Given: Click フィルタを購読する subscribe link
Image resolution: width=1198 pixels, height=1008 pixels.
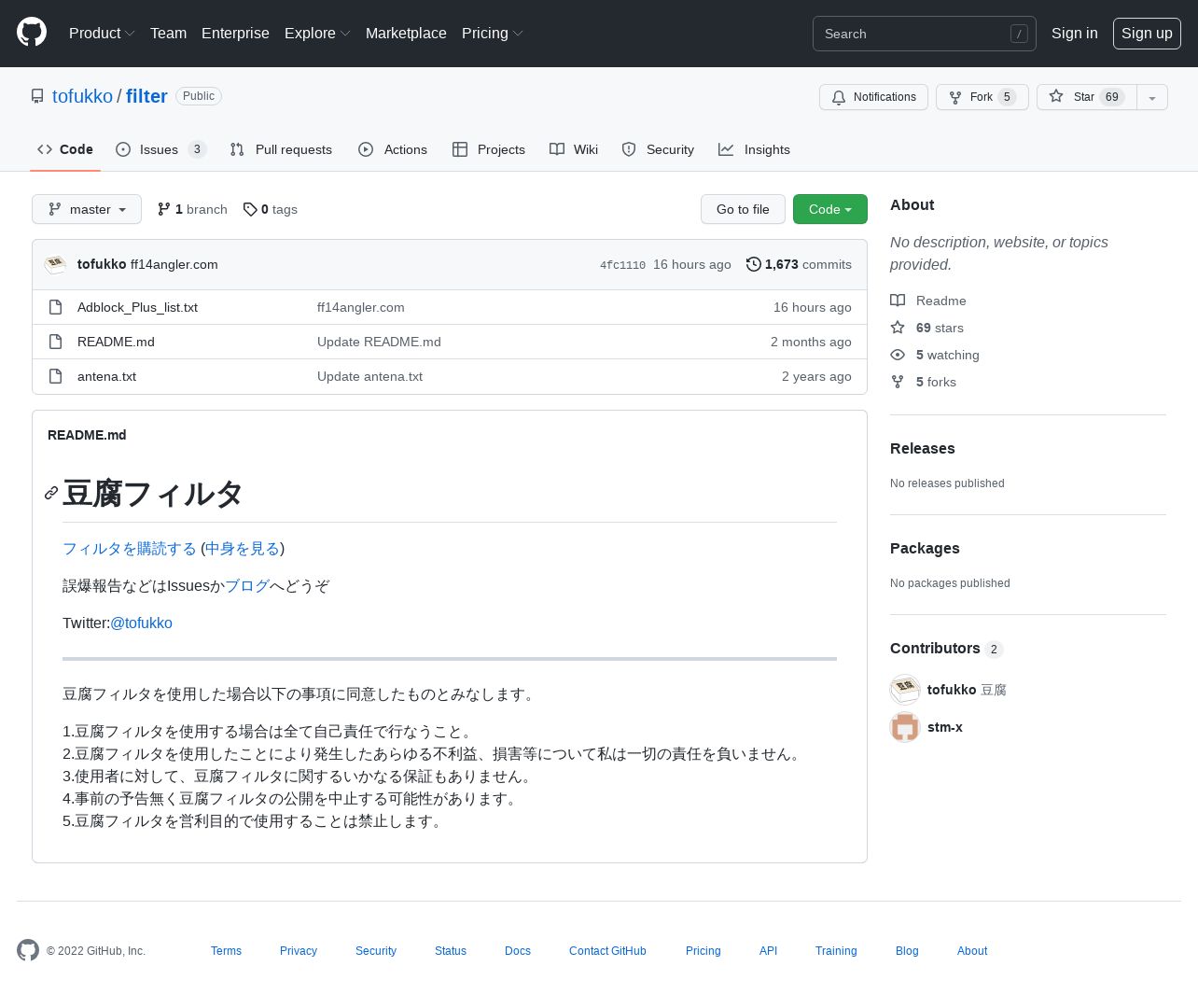Looking at the screenshot, I should (x=130, y=549).
